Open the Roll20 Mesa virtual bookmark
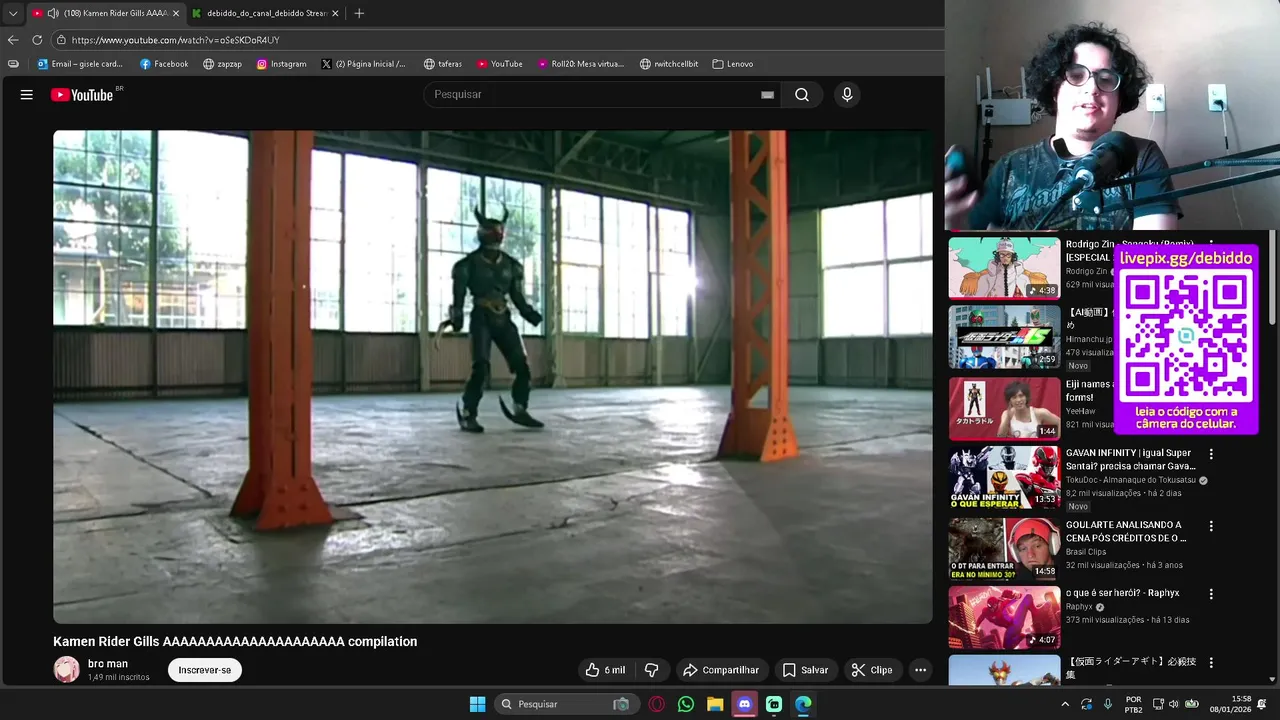 coord(581,64)
